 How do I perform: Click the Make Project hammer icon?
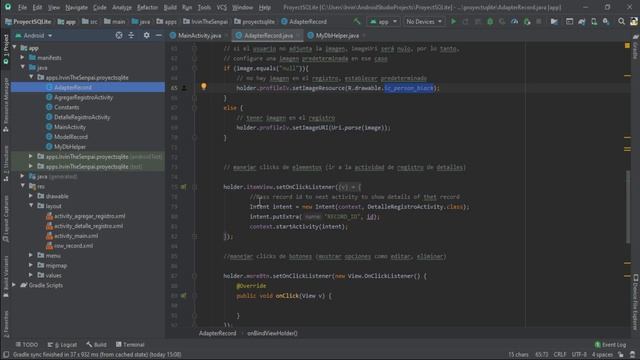coord(357,21)
